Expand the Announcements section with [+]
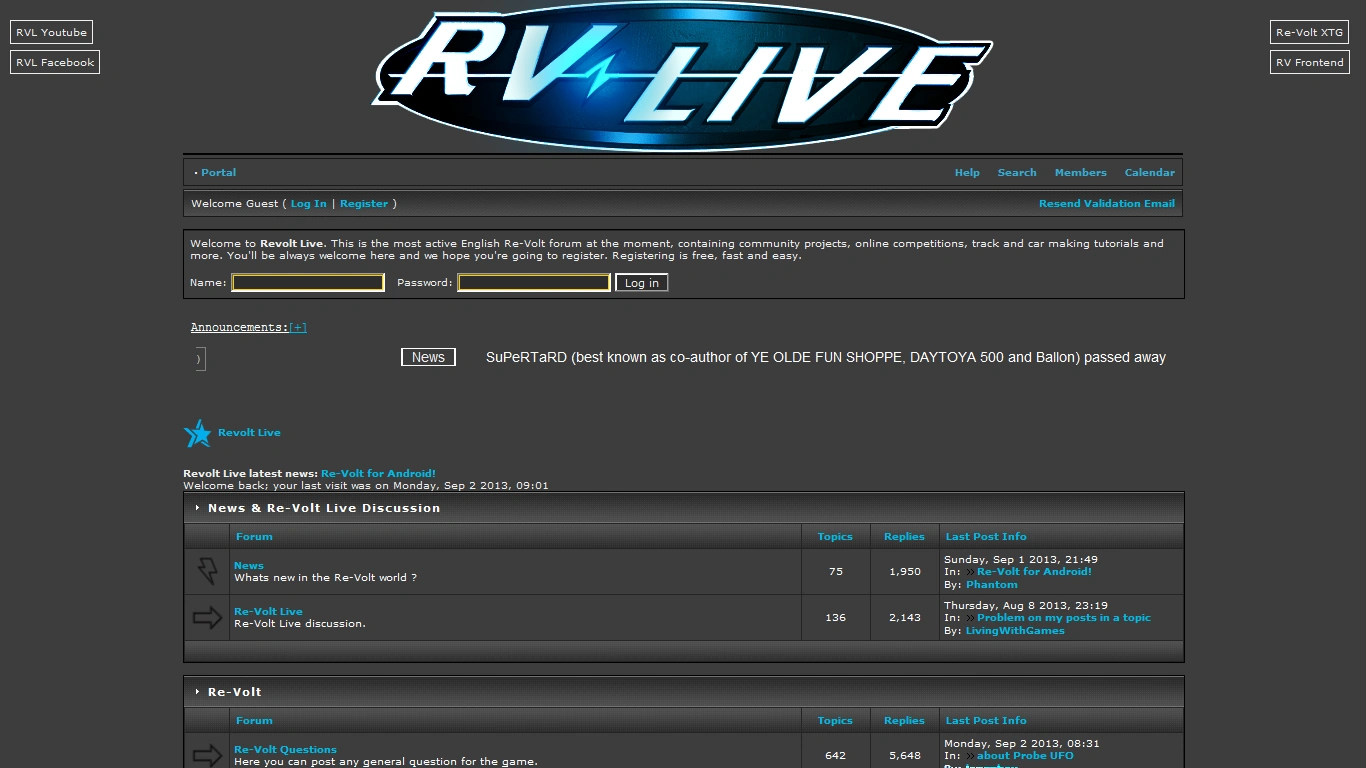 coord(297,327)
